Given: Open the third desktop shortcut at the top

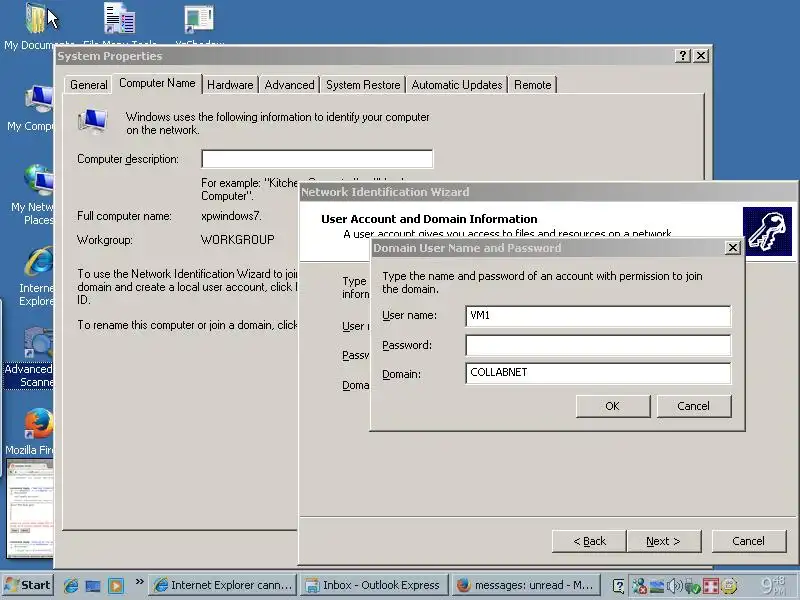Looking at the screenshot, I should point(199,19).
